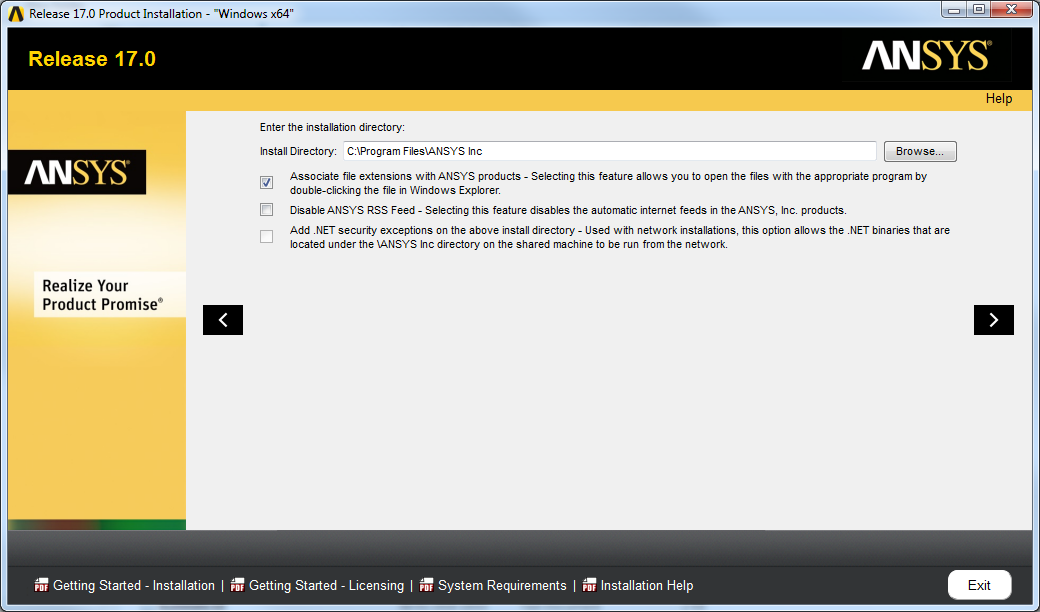Go to the next step with right arrow

pyautogui.click(x=993, y=320)
